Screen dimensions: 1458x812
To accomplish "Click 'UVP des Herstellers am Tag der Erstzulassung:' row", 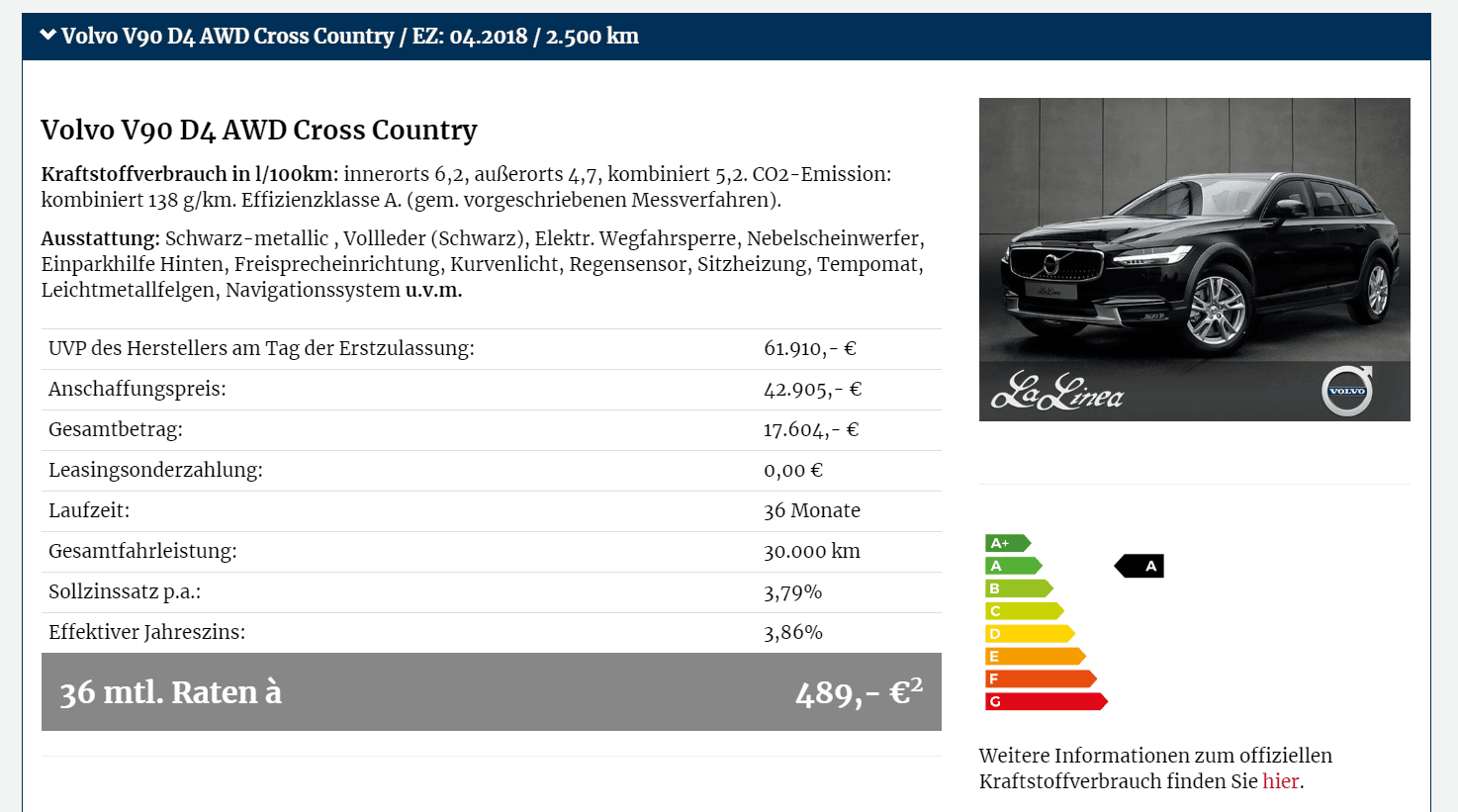I will 492,349.
